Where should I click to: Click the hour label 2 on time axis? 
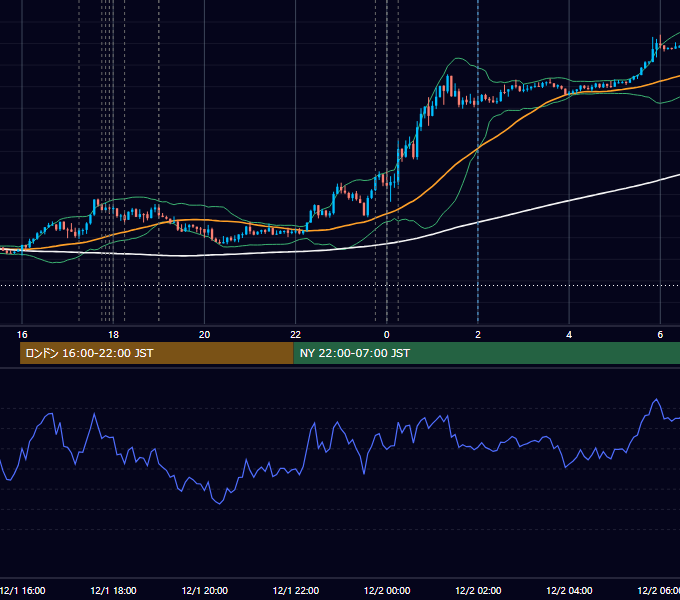point(478,335)
